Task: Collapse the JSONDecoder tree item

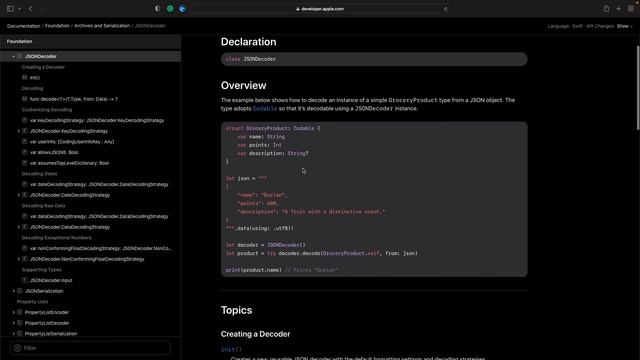Action: pyautogui.click(x=13, y=56)
